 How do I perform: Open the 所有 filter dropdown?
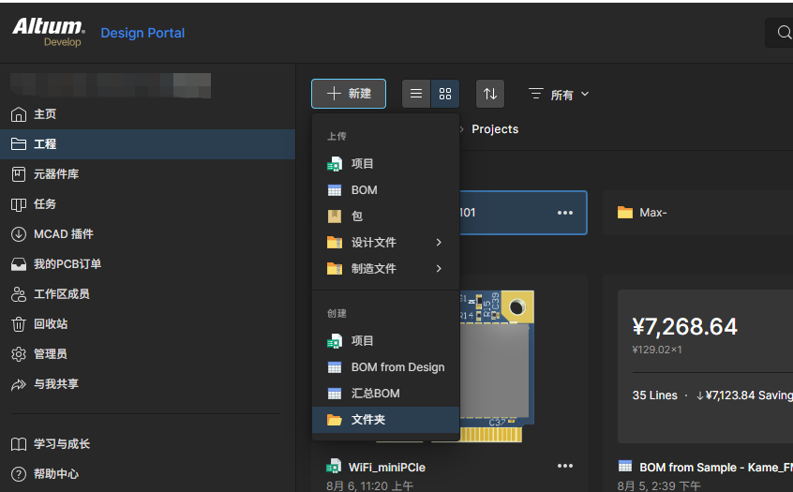(x=559, y=94)
